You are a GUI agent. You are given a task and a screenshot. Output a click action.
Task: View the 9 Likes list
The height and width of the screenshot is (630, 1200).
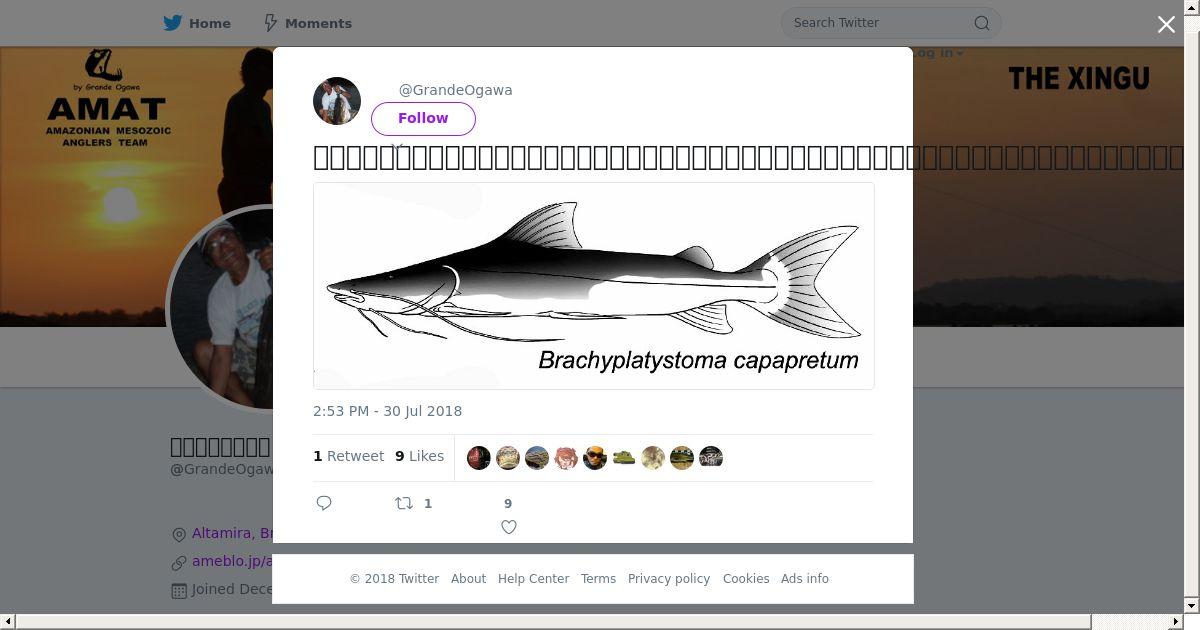pyautogui.click(x=419, y=456)
